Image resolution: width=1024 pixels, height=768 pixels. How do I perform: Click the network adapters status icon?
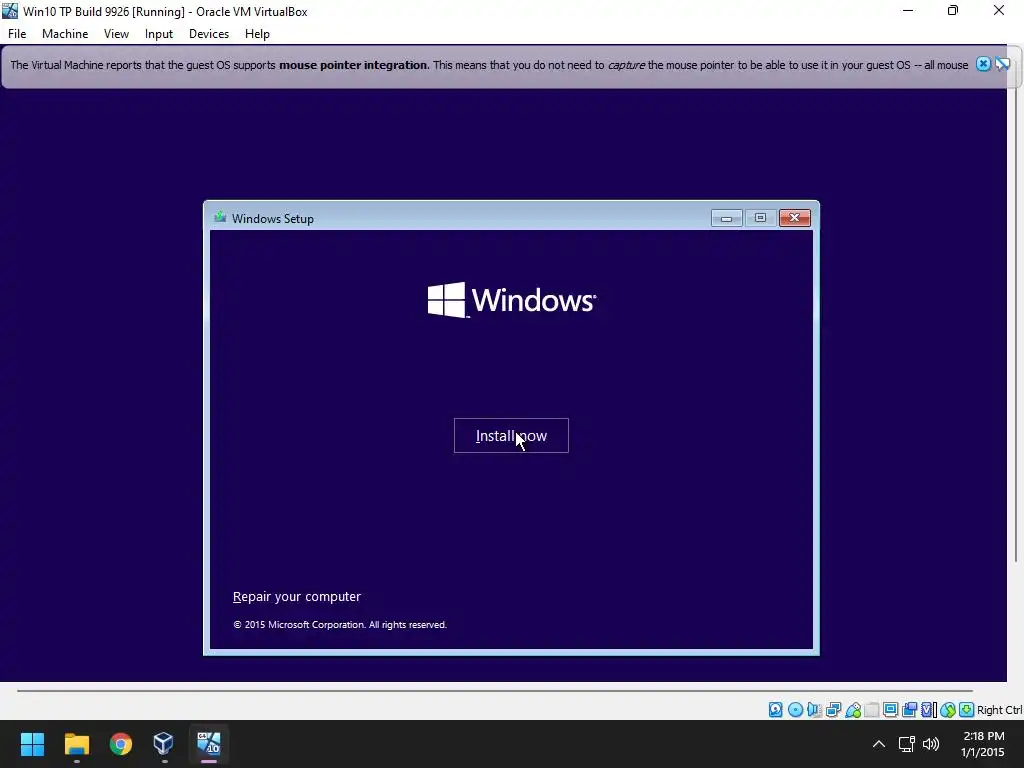(x=833, y=710)
